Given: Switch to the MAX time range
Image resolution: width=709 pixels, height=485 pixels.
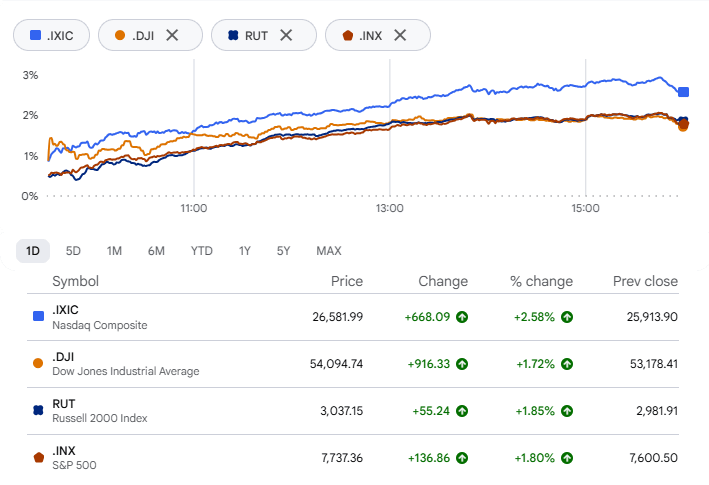Looking at the screenshot, I should coord(329,251).
